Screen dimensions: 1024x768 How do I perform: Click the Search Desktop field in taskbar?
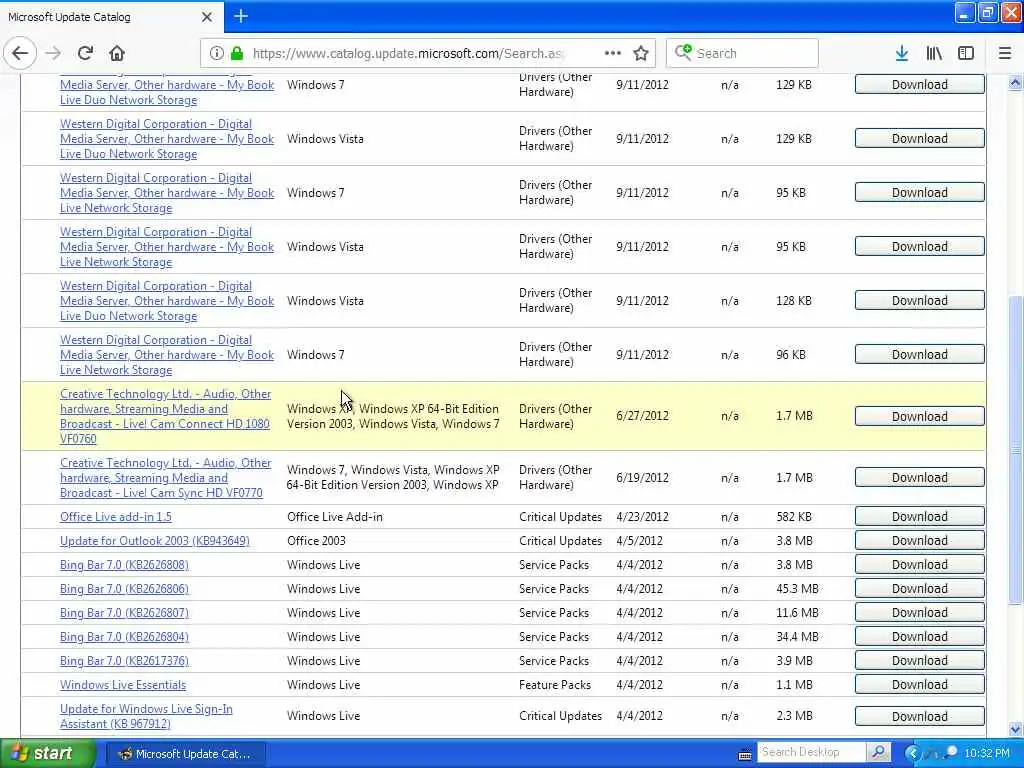tap(812, 752)
